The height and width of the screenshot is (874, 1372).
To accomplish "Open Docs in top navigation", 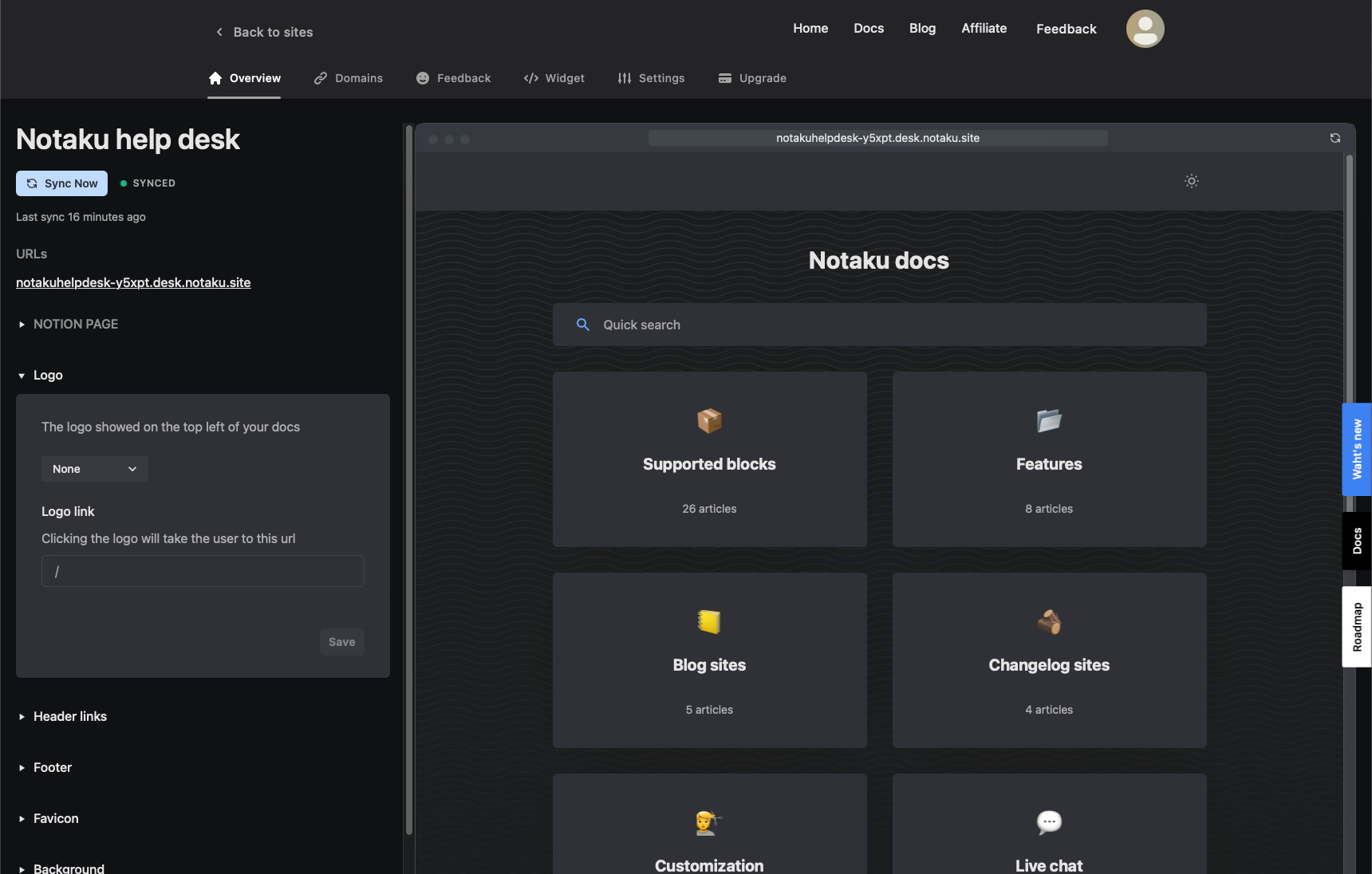I will 869,29.
